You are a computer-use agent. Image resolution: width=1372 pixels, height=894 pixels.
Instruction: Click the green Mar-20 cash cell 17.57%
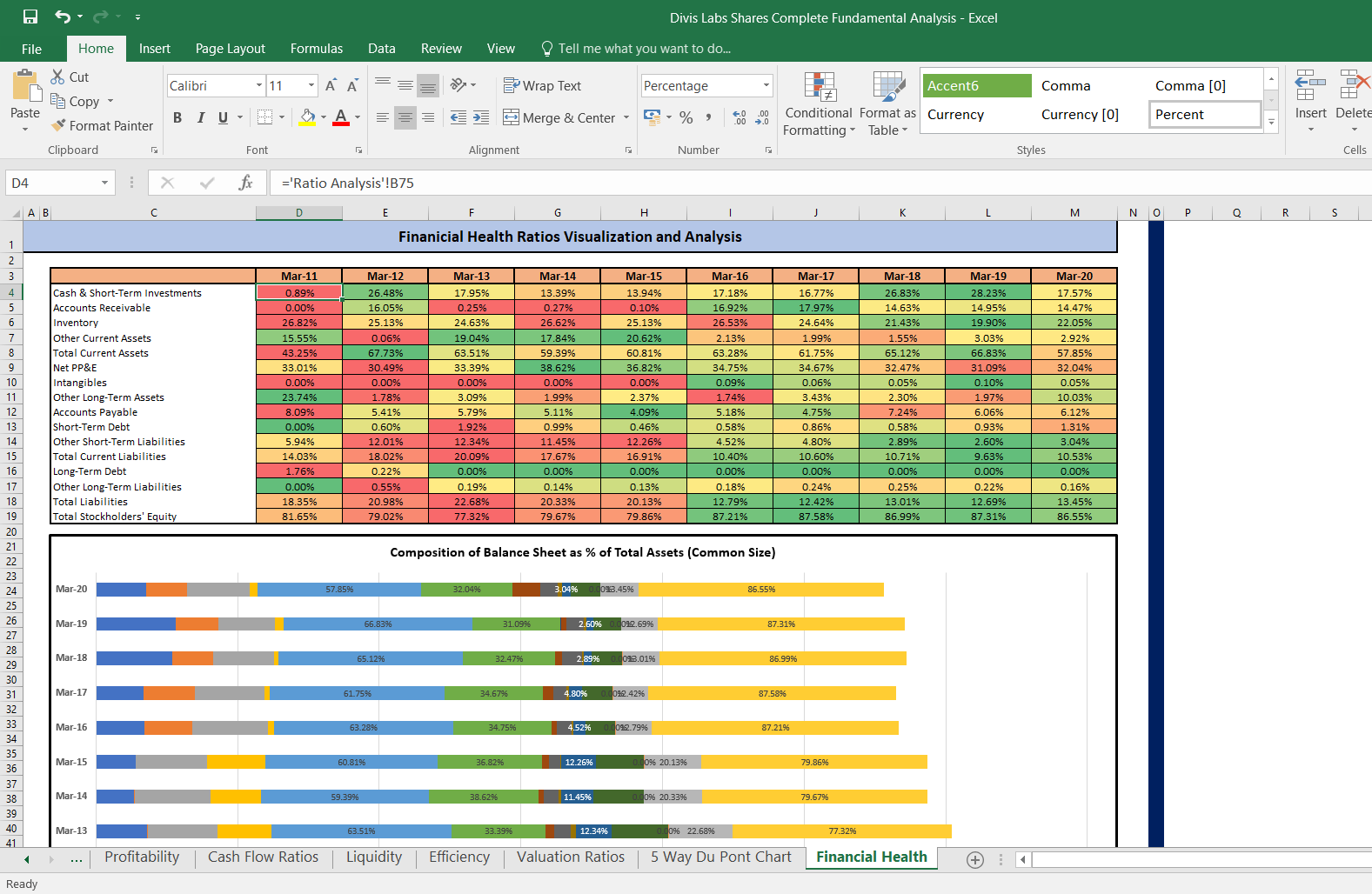tap(1074, 293)
